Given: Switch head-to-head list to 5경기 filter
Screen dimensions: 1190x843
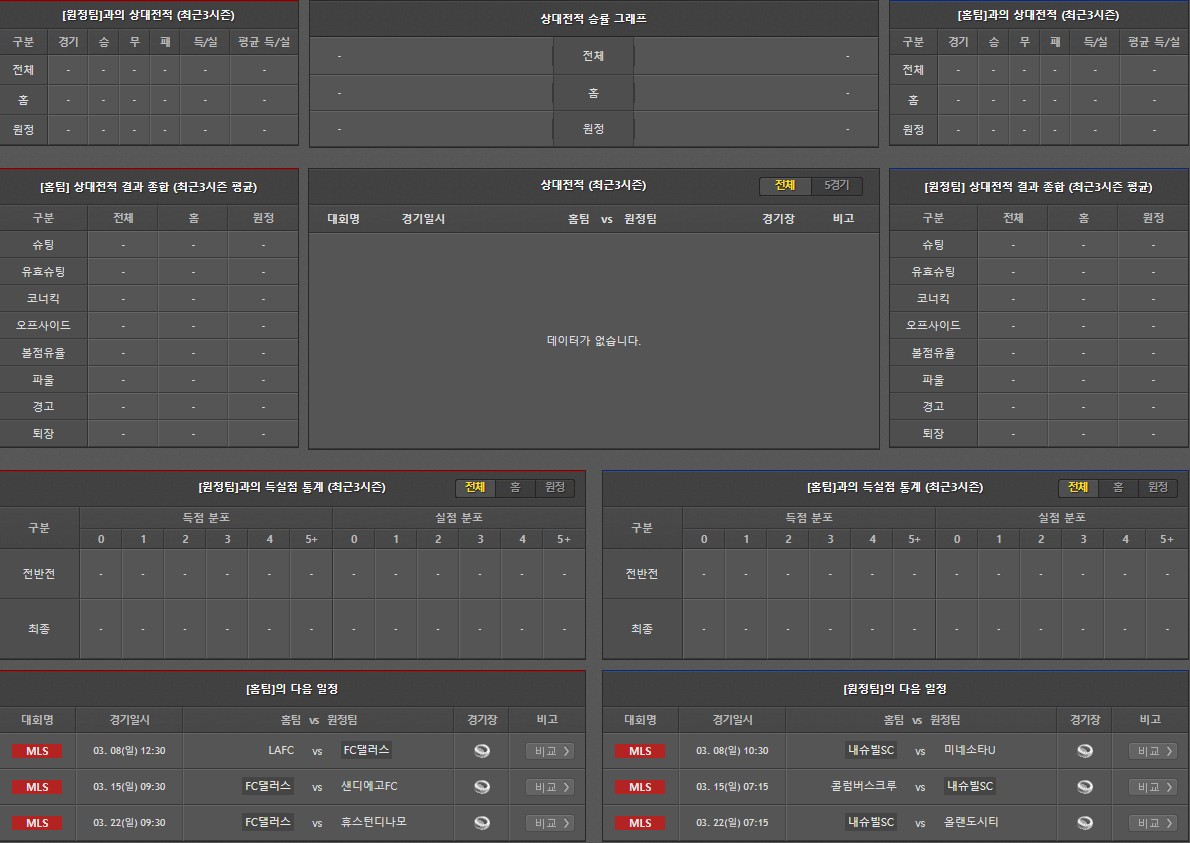Looking at the screenshot, I should pos(836,186).
